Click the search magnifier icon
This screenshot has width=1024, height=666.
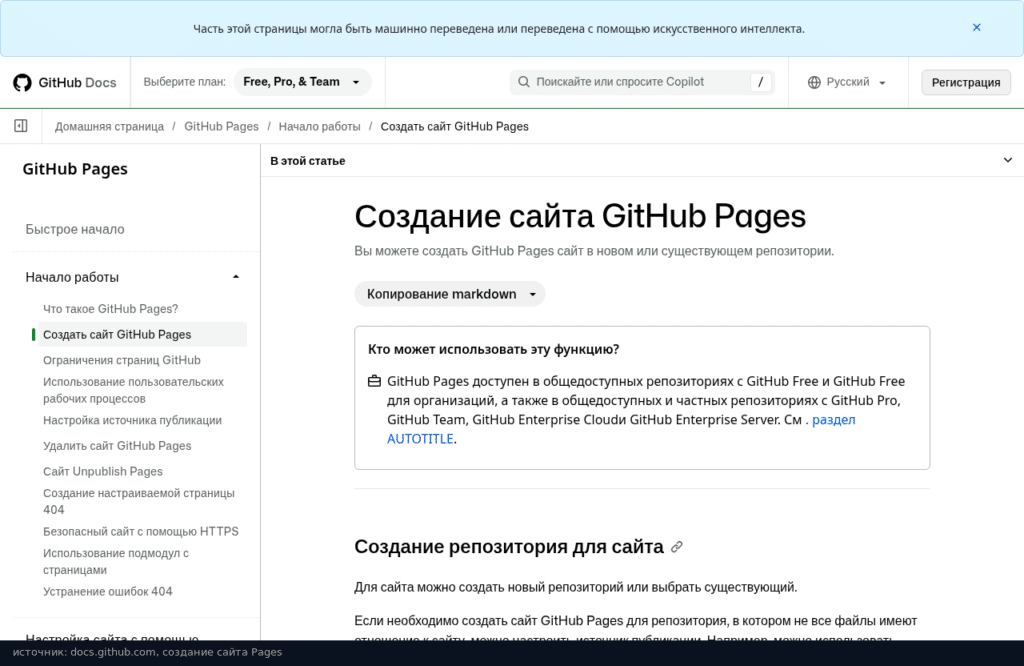523,82
